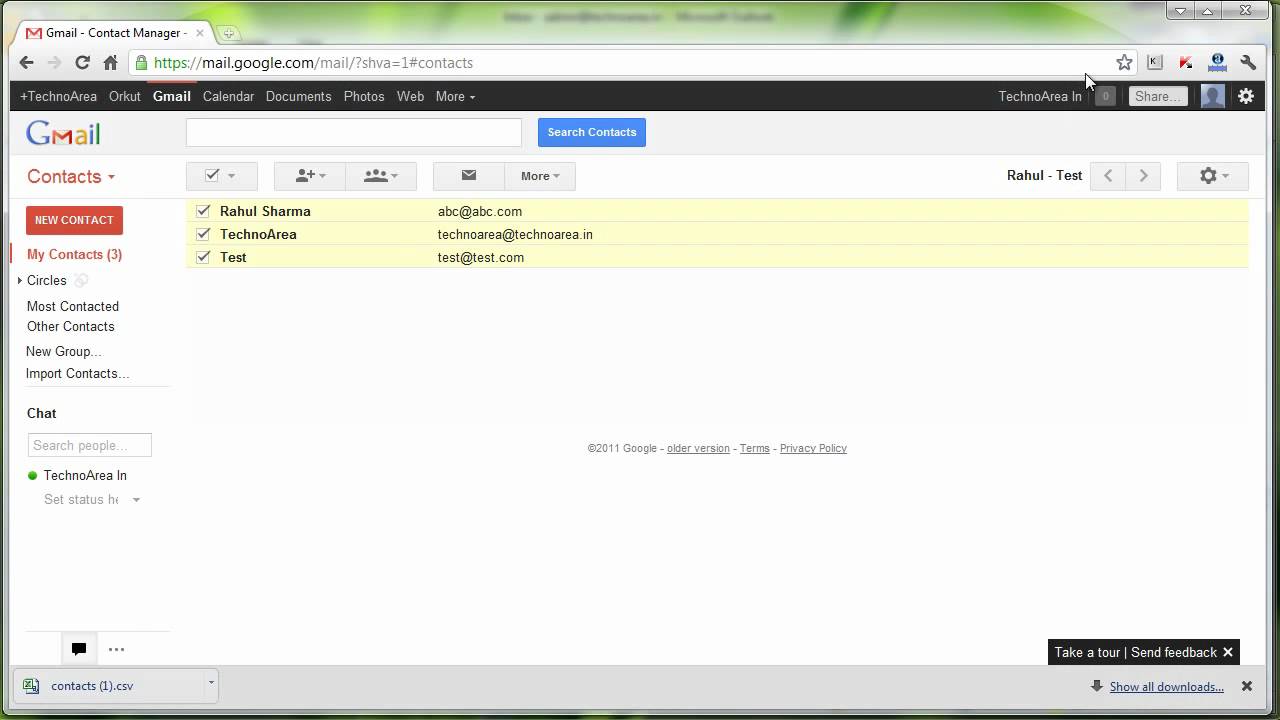
Task: Open the chat bubble icon at the bottom of the sidebar
Action: pyautogui.click(x=79, y=649)
